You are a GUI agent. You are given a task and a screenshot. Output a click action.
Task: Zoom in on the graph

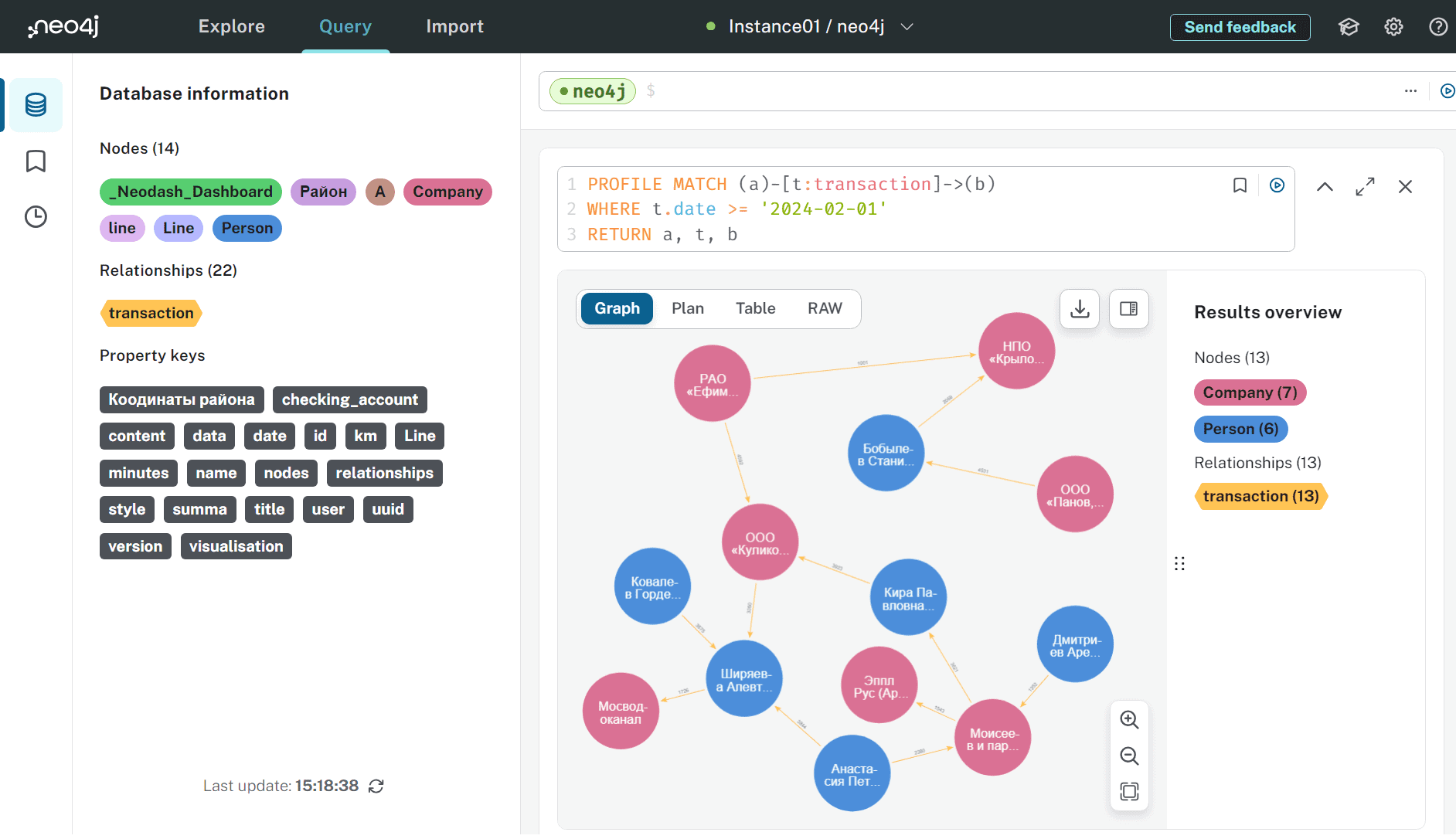[1129, 719]
